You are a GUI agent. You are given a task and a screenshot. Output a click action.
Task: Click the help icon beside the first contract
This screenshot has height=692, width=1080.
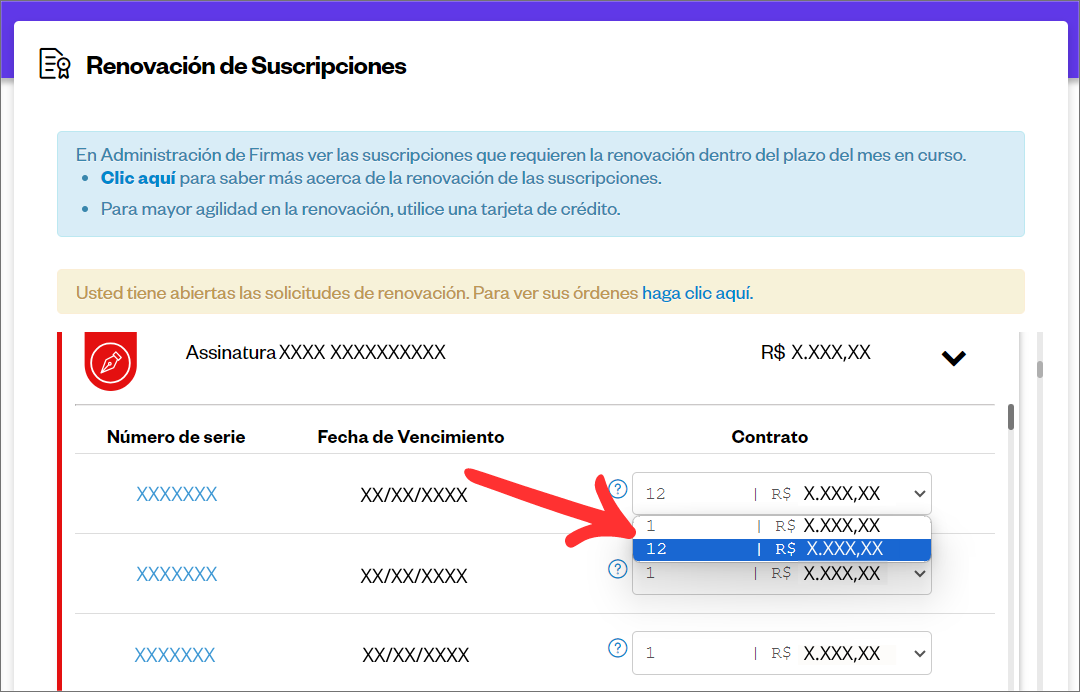(x=618, y=489)
